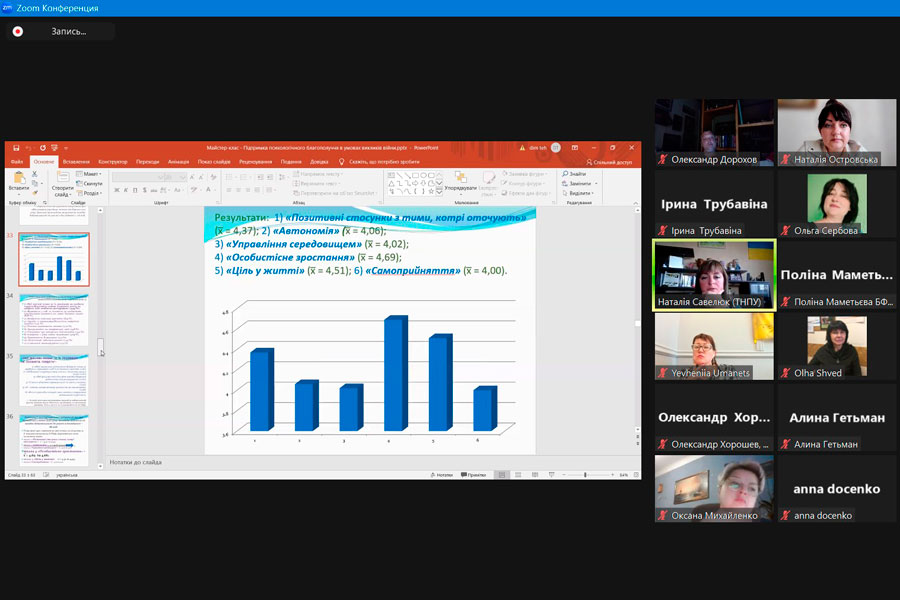Start slideshow from the status bar

click(552, 475)
